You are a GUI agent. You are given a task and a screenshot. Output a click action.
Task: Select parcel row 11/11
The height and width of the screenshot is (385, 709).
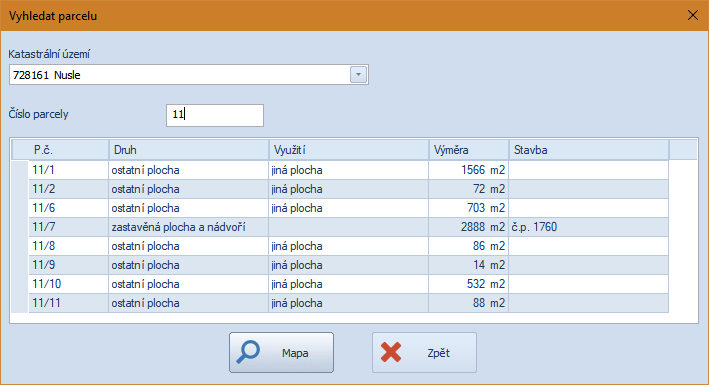pos(348,303)
